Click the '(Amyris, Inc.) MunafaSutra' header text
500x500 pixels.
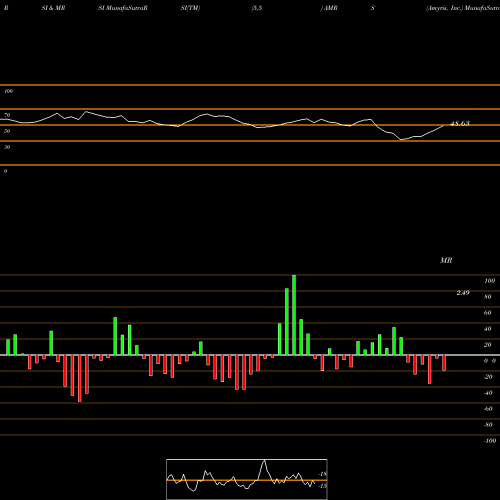463,8
